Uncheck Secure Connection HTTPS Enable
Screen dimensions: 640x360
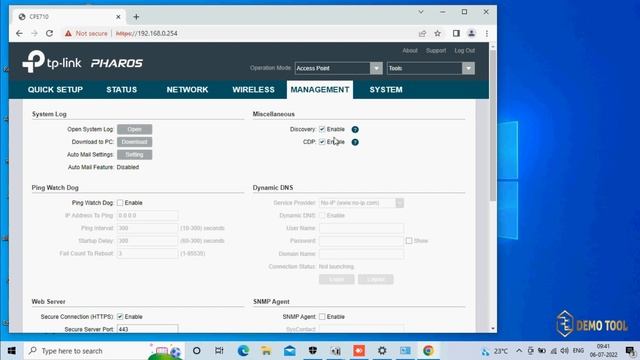pos(120,317)
